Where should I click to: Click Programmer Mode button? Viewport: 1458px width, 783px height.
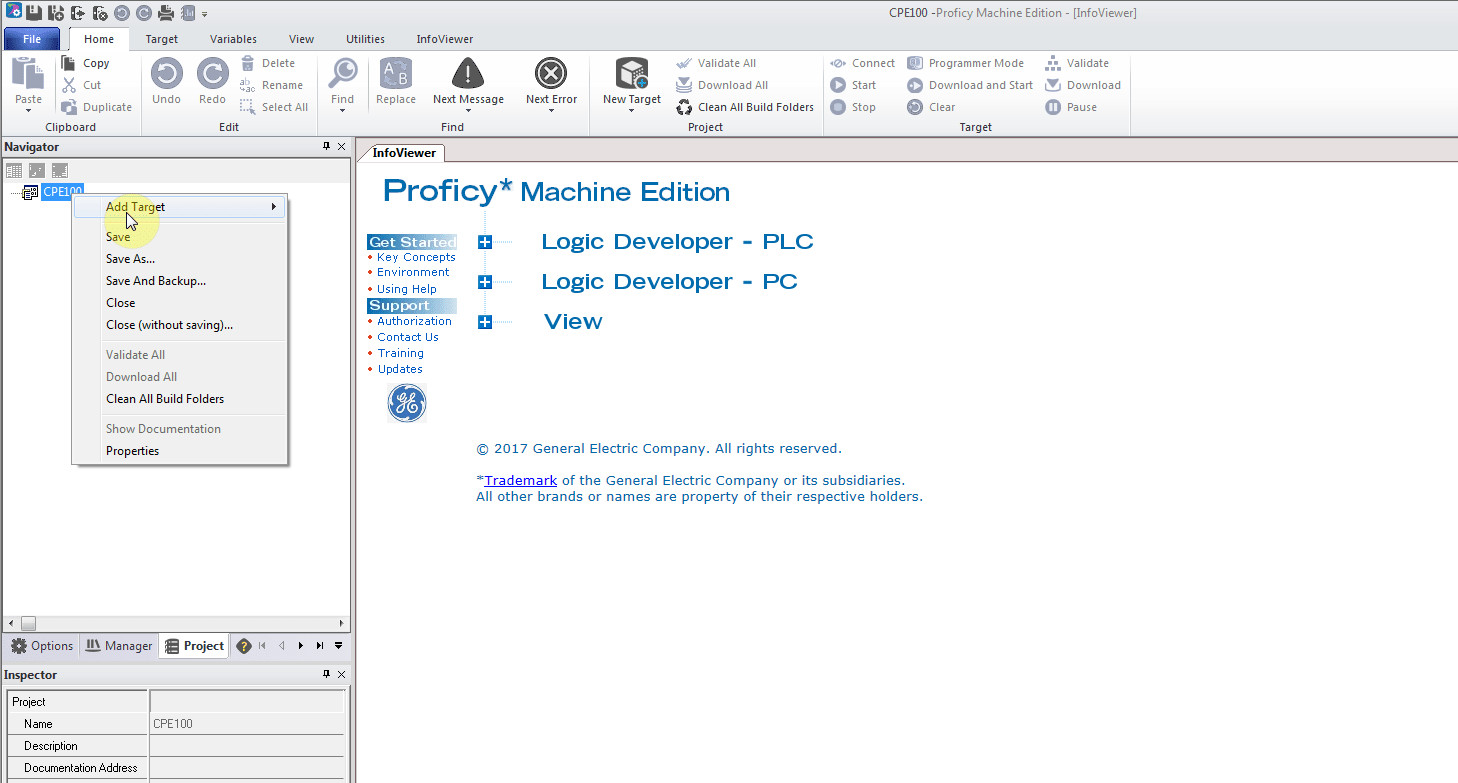[x=966, y=63]
